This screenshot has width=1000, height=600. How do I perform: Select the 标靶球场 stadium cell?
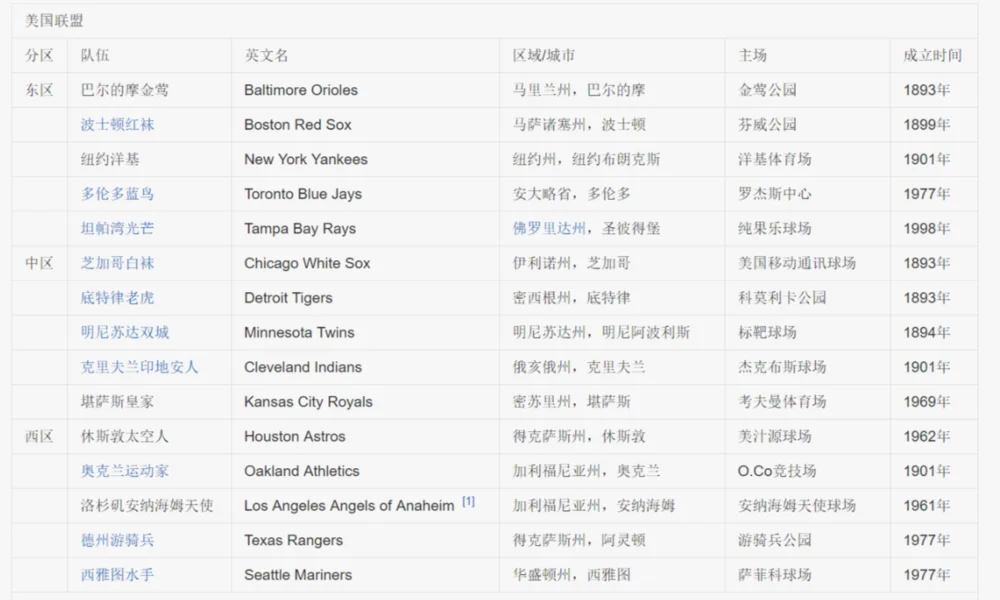pyautogui.click(x=767, y=332)
